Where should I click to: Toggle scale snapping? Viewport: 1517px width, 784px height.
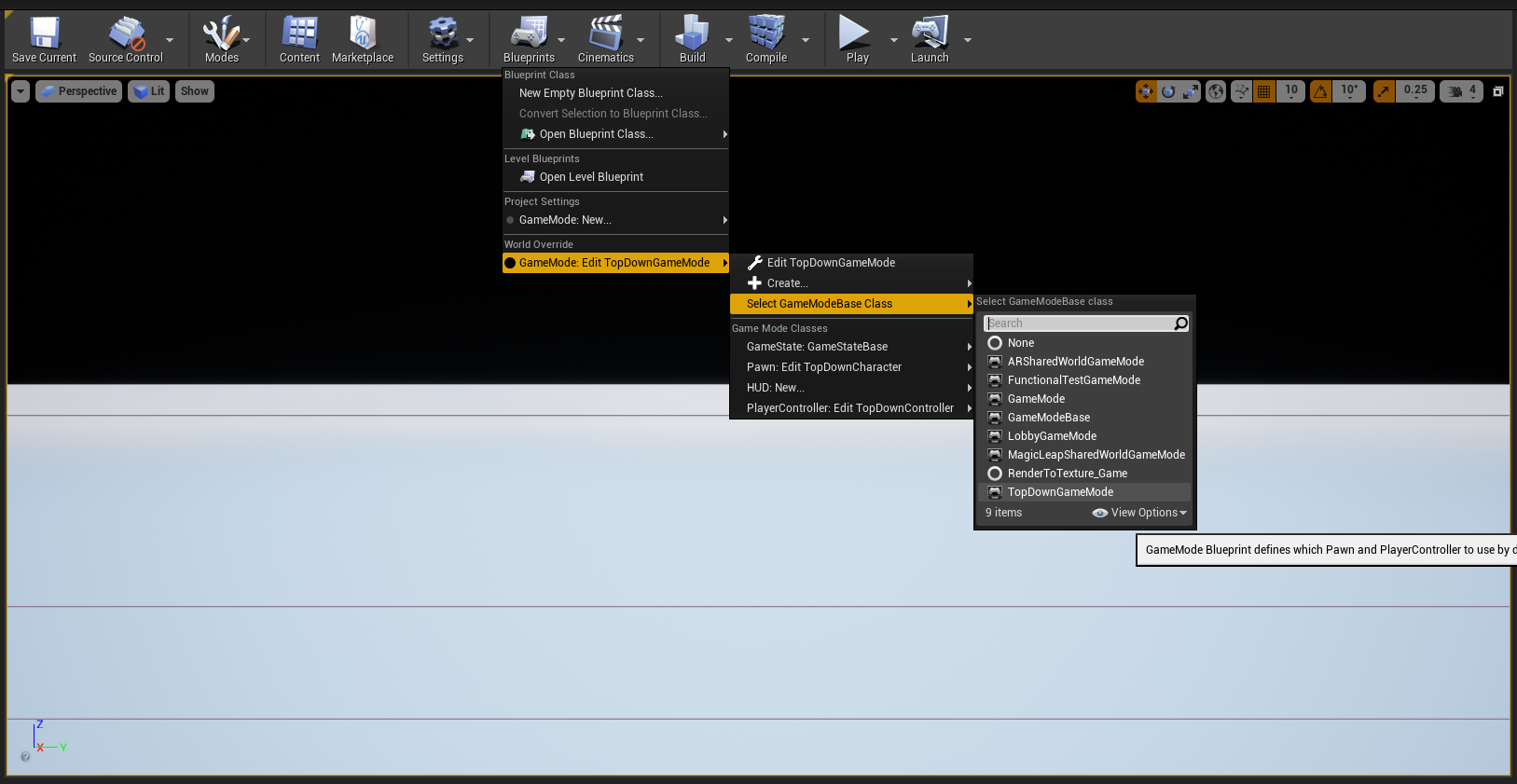tap(1385, 91)
